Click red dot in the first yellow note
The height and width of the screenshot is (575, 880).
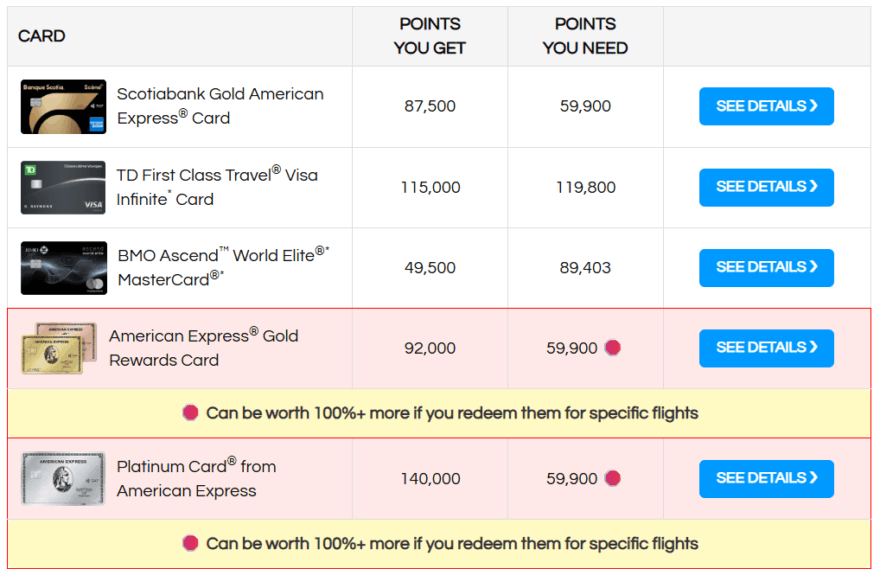[x=191, y=413]
